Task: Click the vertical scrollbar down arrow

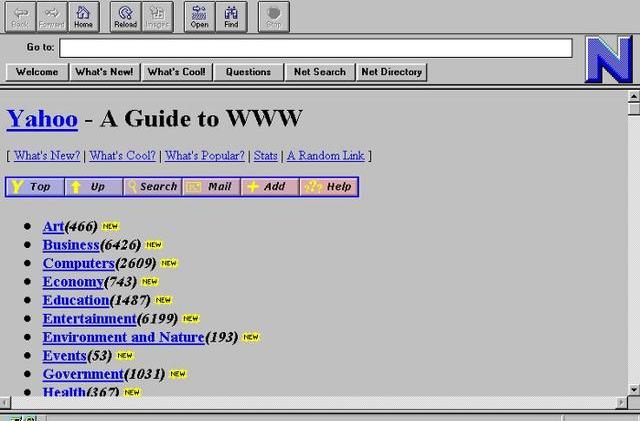Action: click(x=633, y=389)
